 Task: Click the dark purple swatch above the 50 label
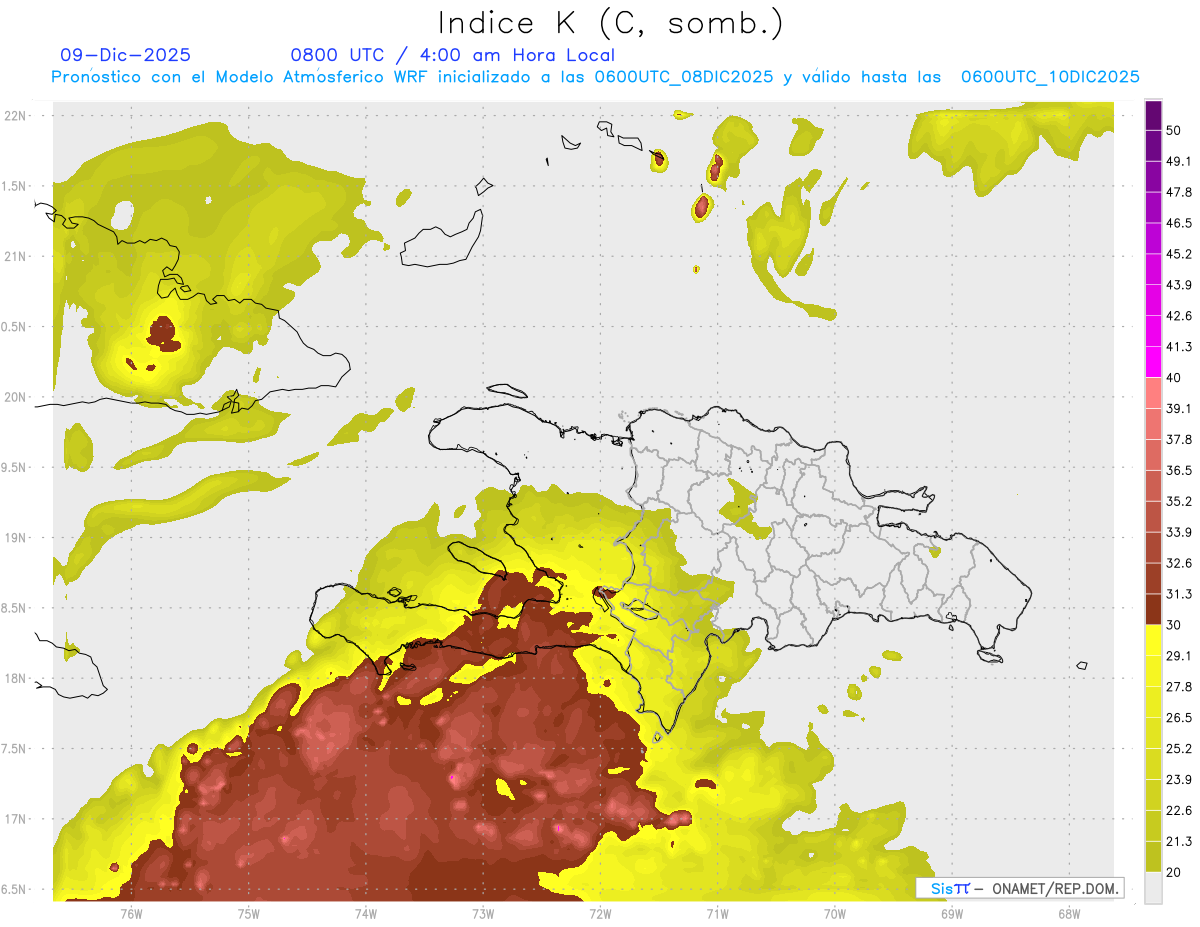[1154, 115]
